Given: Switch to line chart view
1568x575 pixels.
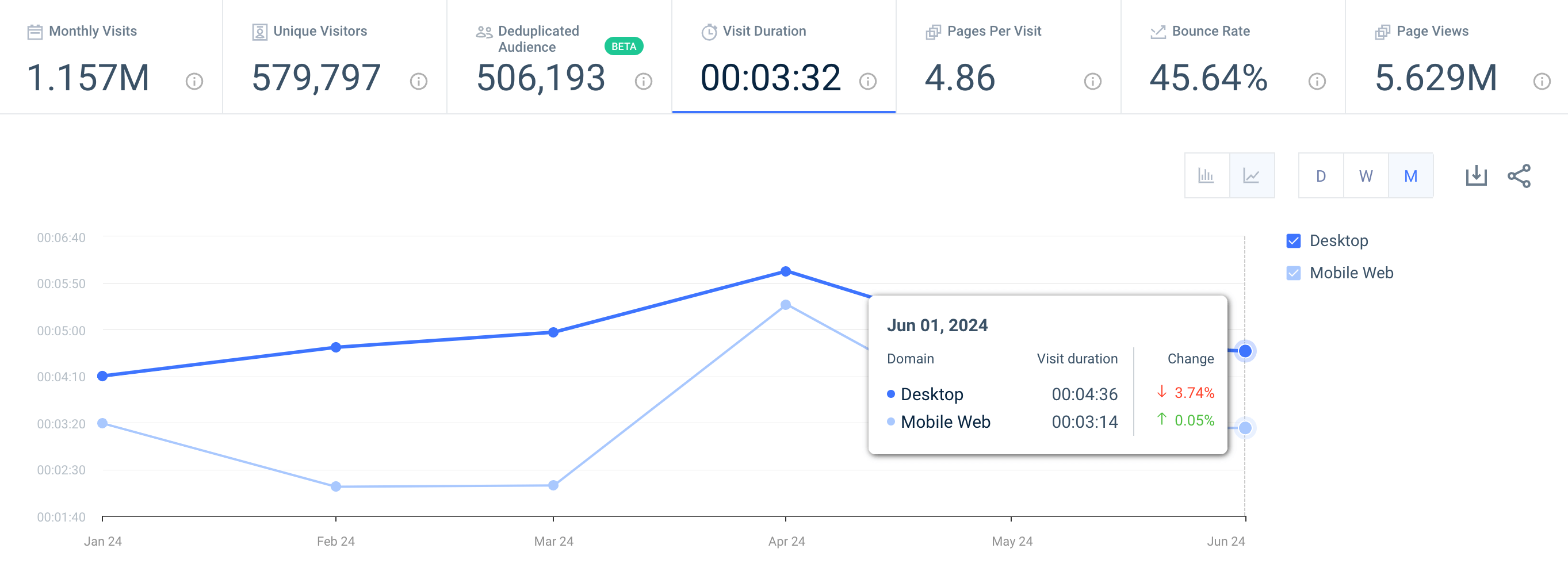Looking at the screenshot, I should click(1251, 176).
